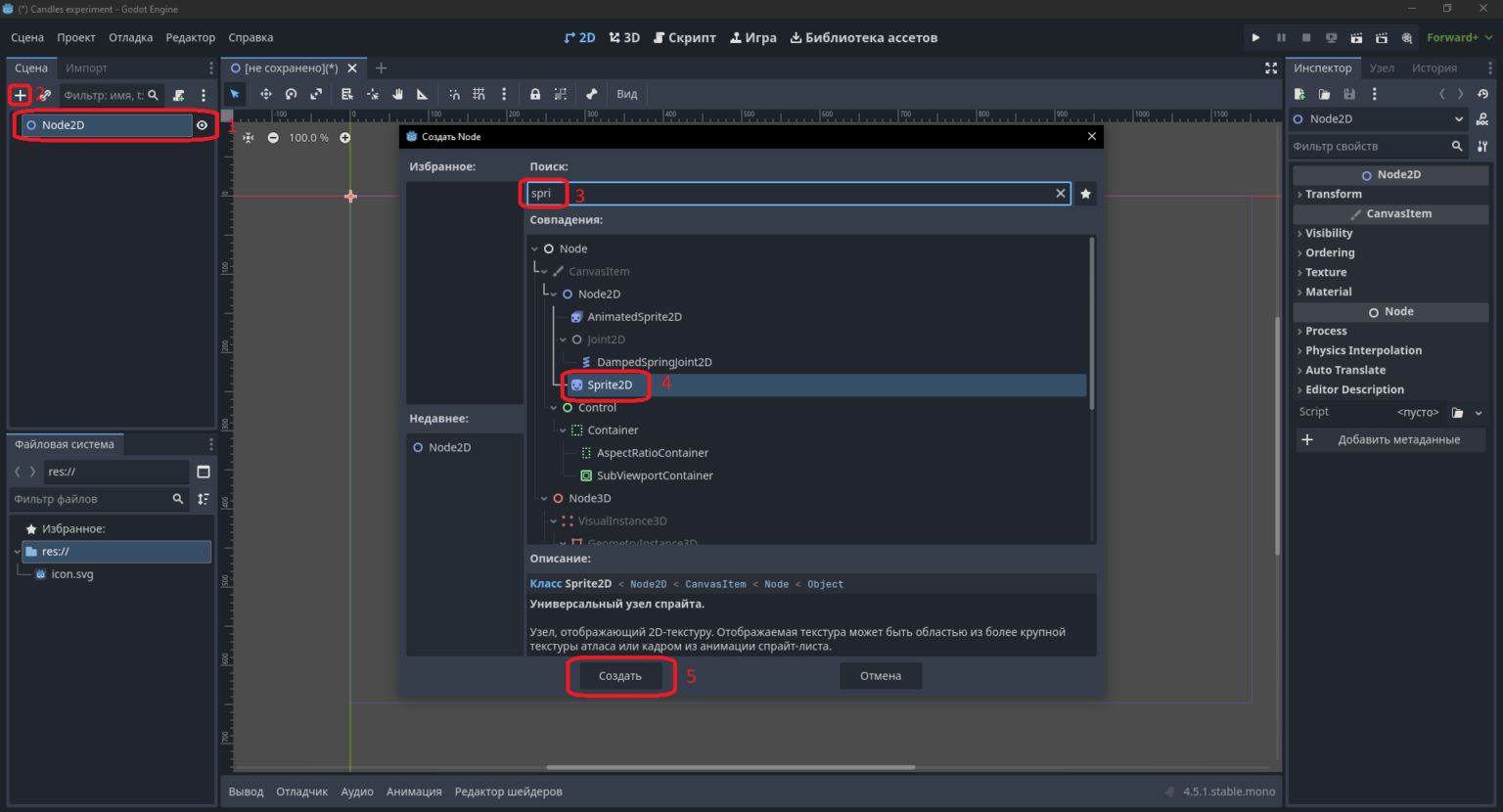
Task: Select the Ruler Mode tool
Action: point(423,94)
